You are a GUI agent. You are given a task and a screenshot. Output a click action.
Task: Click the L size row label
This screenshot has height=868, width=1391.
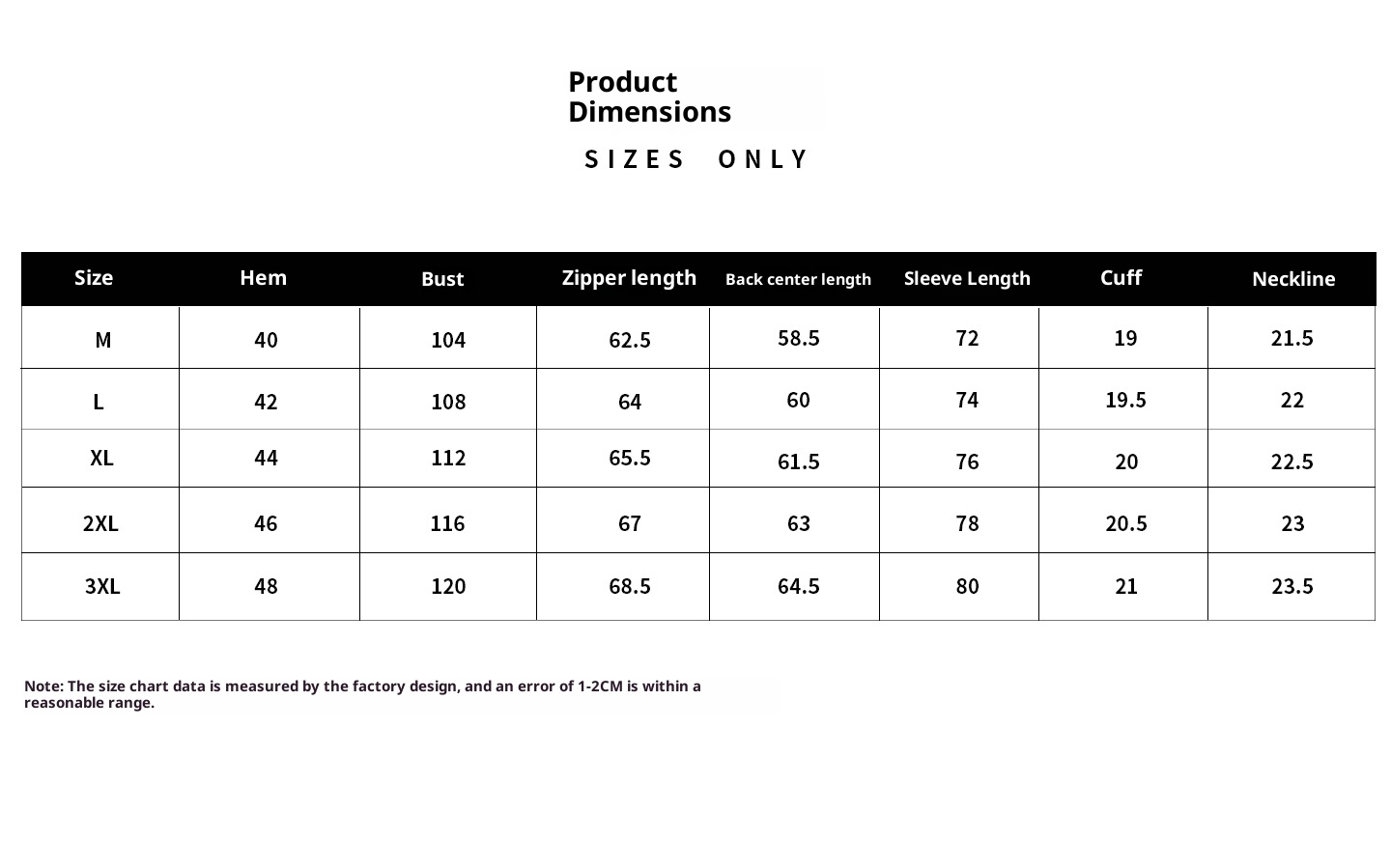click(99, 402)
